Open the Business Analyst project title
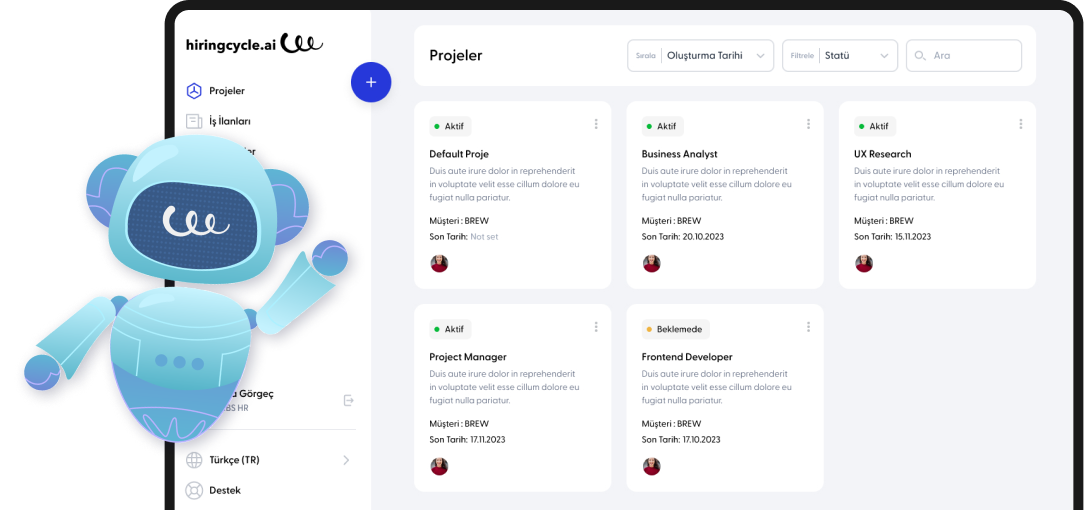 coord(679,154)
